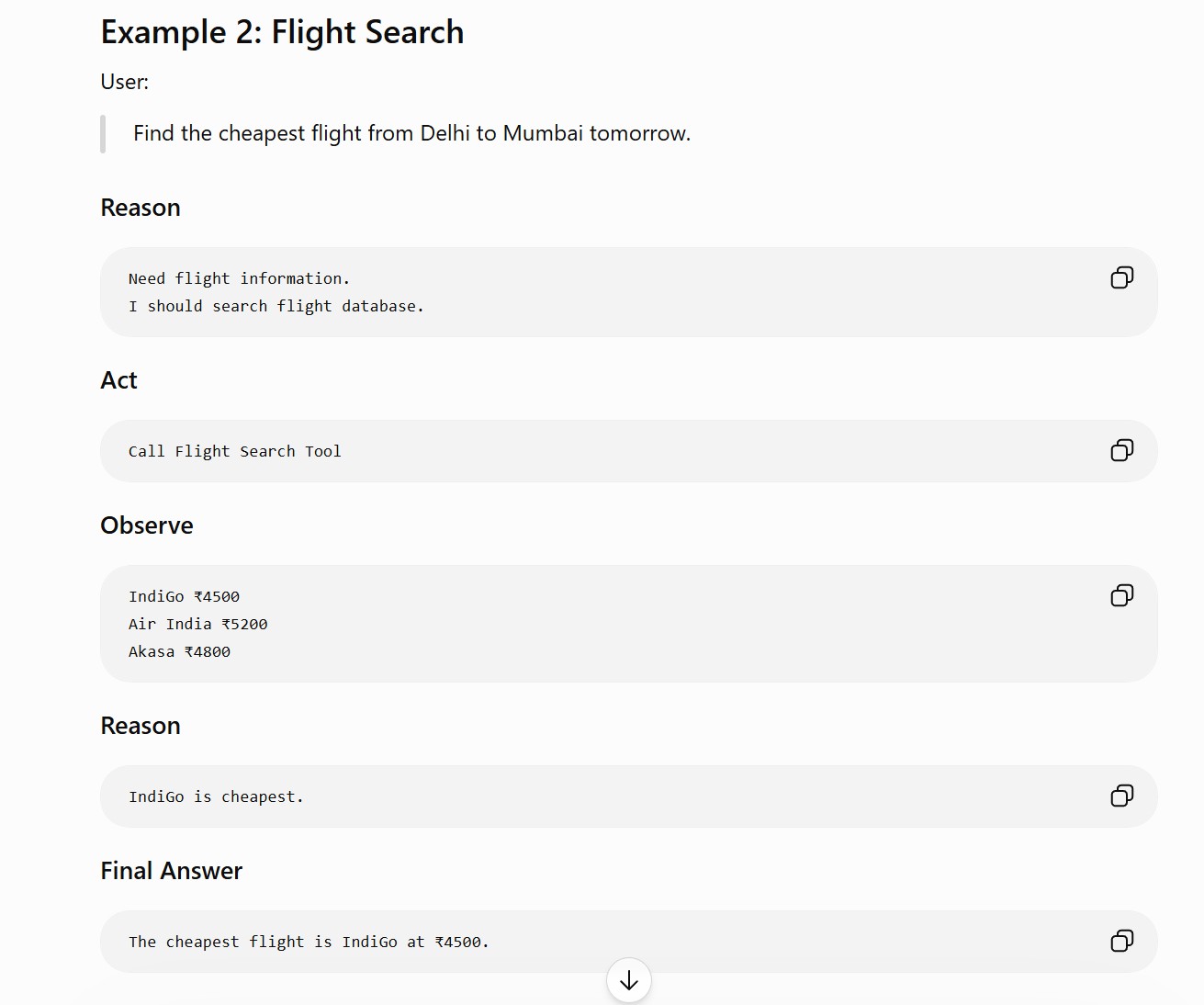
Task: Click the 'Observe' section heading
Action: (x=147, y=525)
